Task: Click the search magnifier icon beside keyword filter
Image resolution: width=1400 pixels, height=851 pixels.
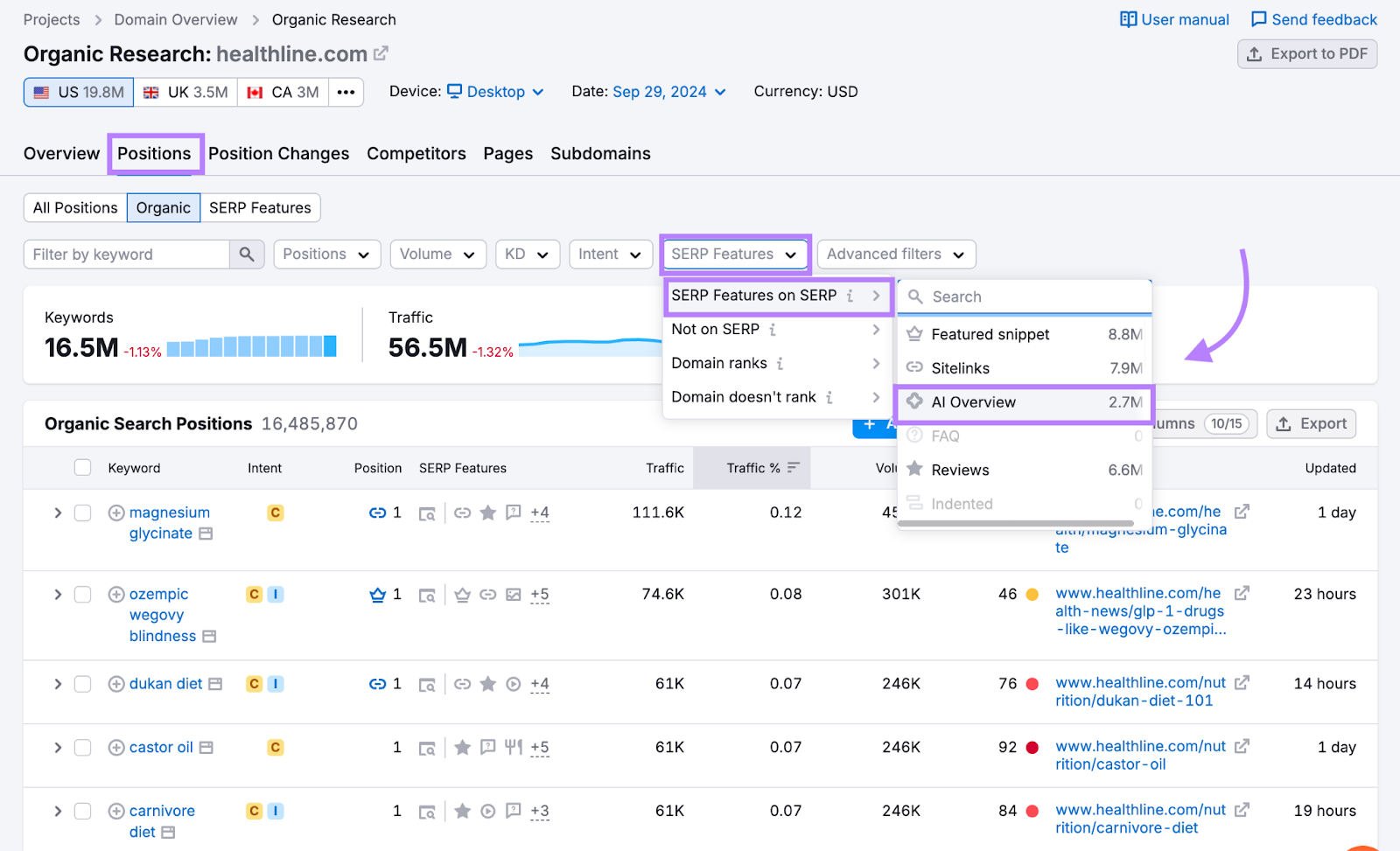Action: (247, 255)
